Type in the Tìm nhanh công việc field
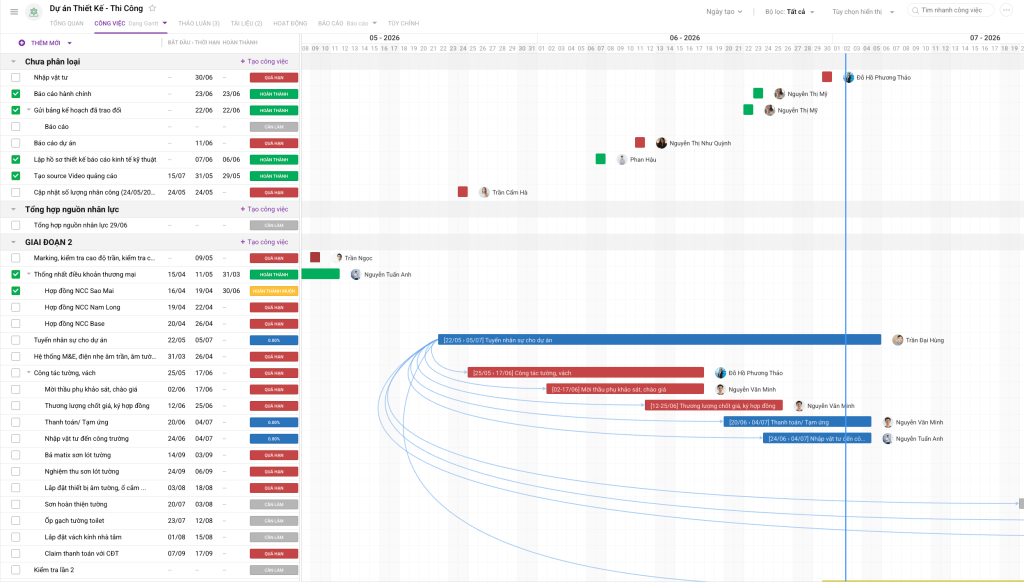1024x582 pixels. click(x=951, y=10)
